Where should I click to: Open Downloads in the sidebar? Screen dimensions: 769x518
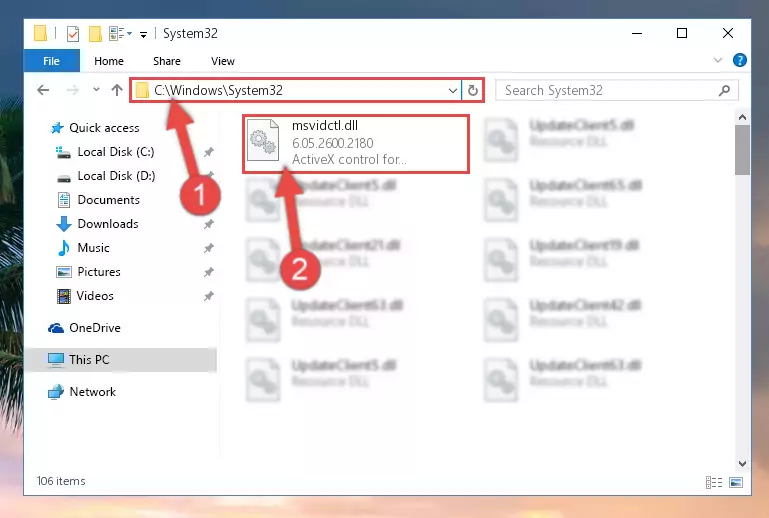pyautogui.click(x=108, y=224)
